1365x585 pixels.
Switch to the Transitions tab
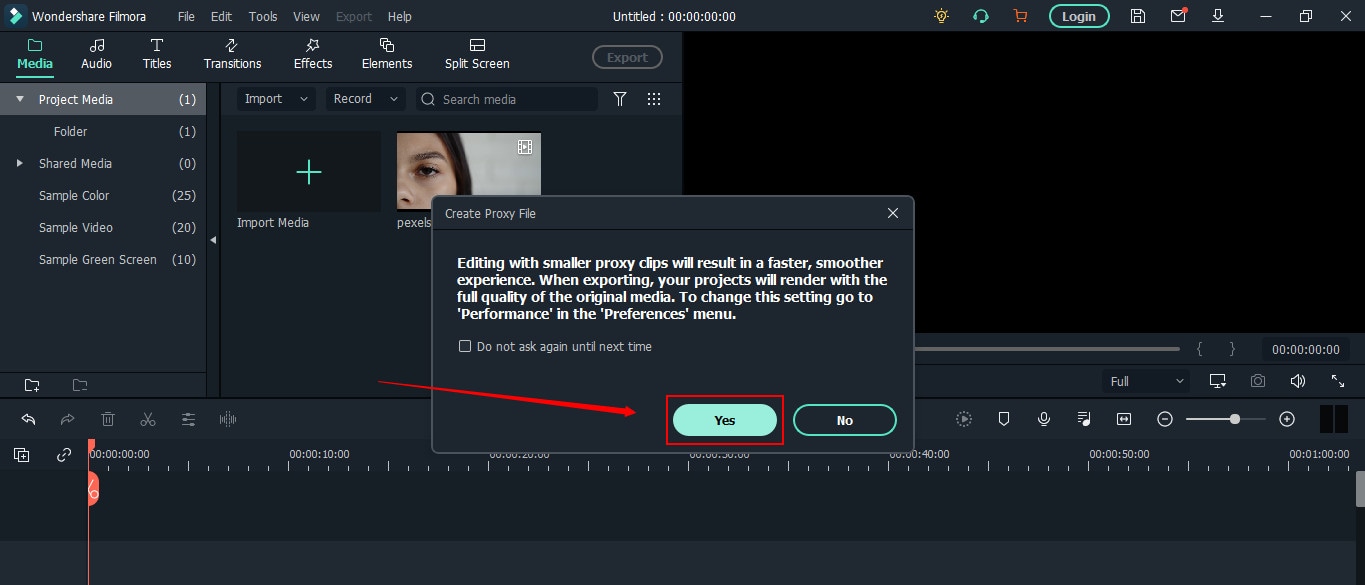232,54
